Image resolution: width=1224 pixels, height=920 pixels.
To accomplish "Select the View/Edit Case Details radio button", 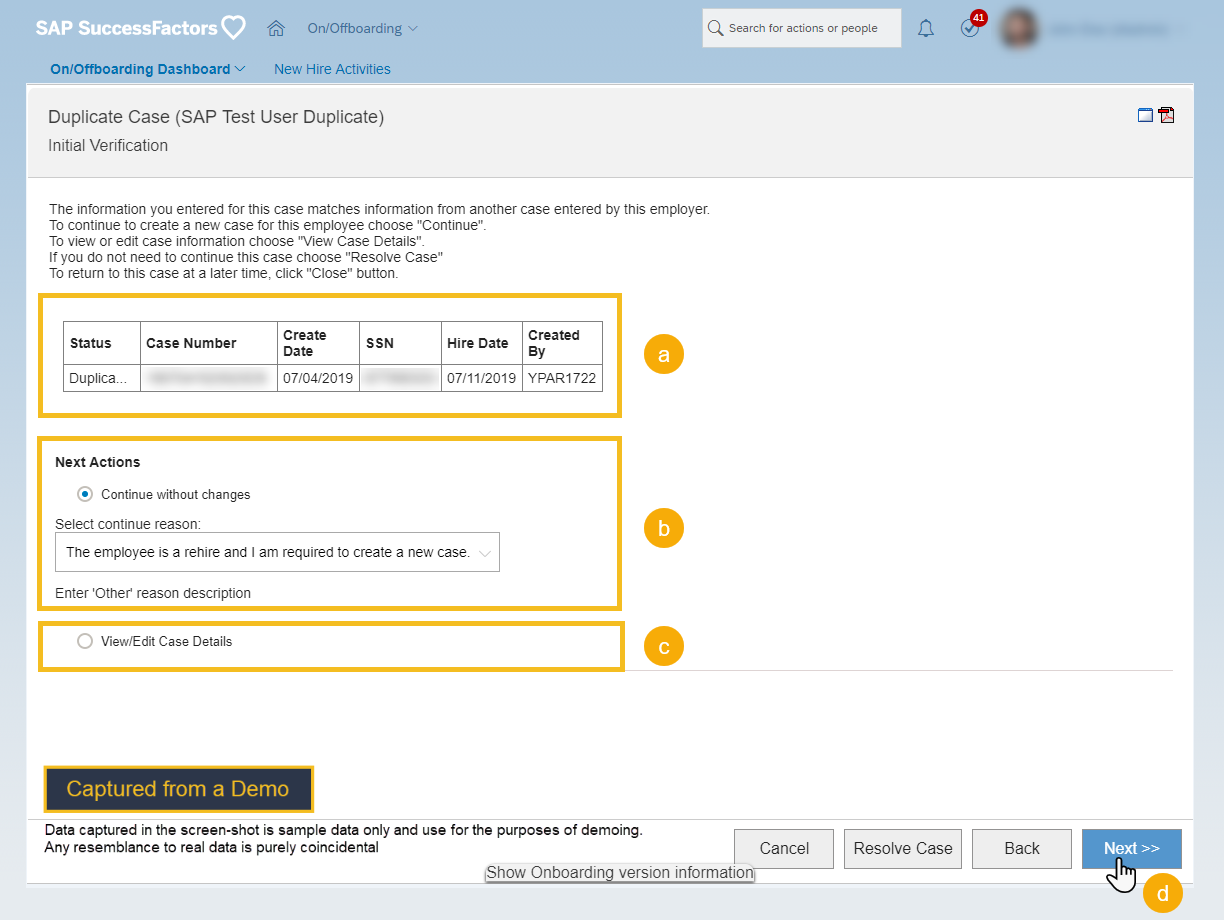I will pos(85,641).
